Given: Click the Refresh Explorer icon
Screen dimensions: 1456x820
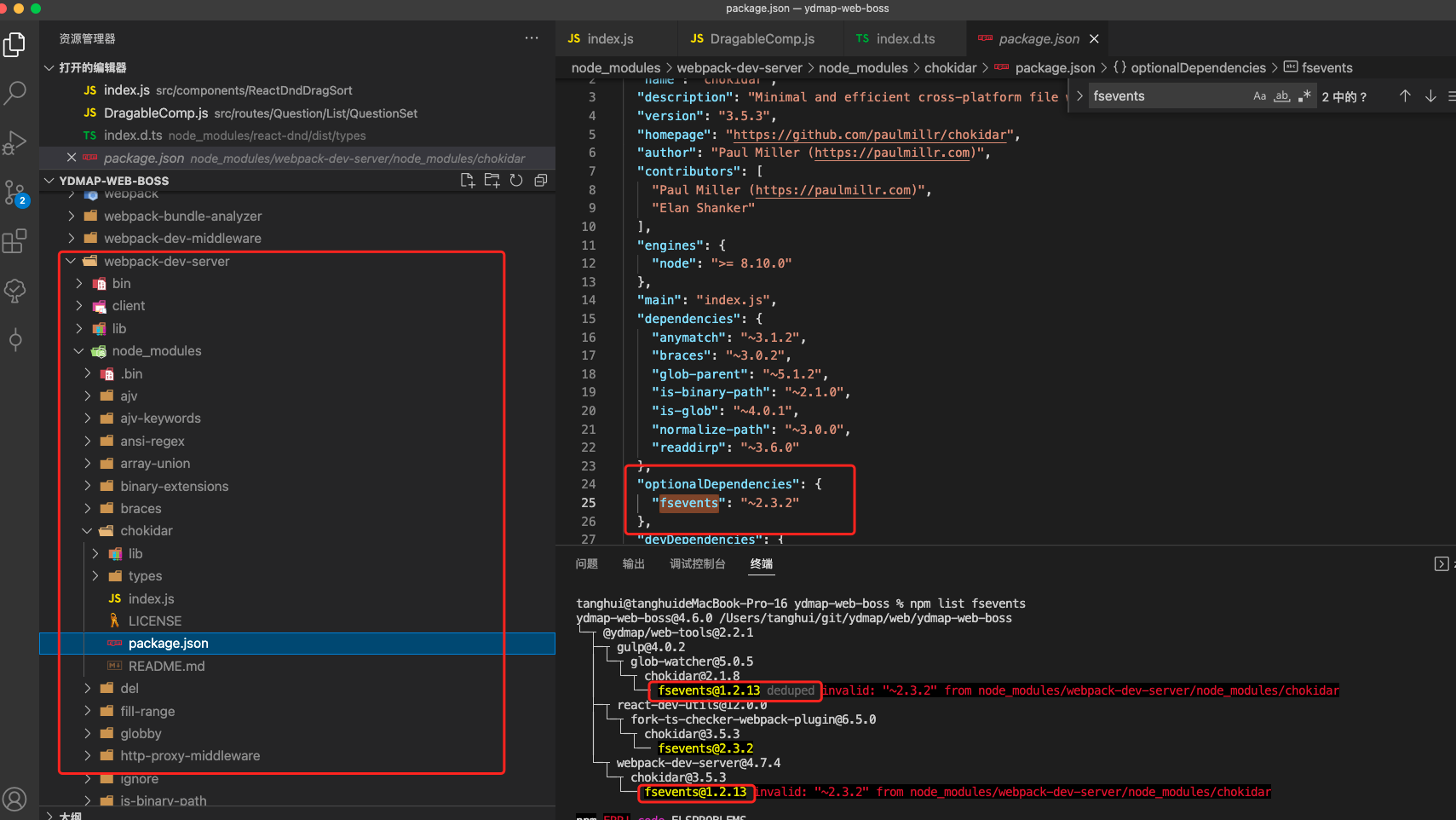Looking at the screenshot, I should point(516,180).
